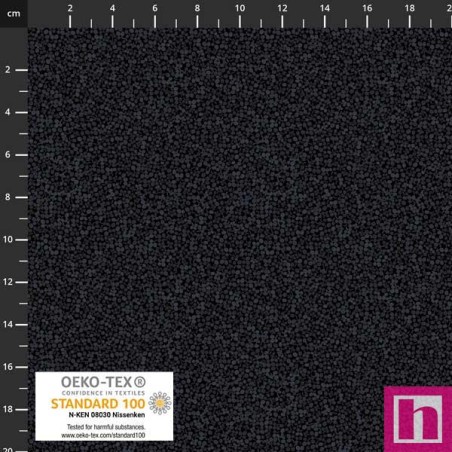The image size is (452, 452).
Task: Click the 4 mark on left ruler
Action: [8, 112]
